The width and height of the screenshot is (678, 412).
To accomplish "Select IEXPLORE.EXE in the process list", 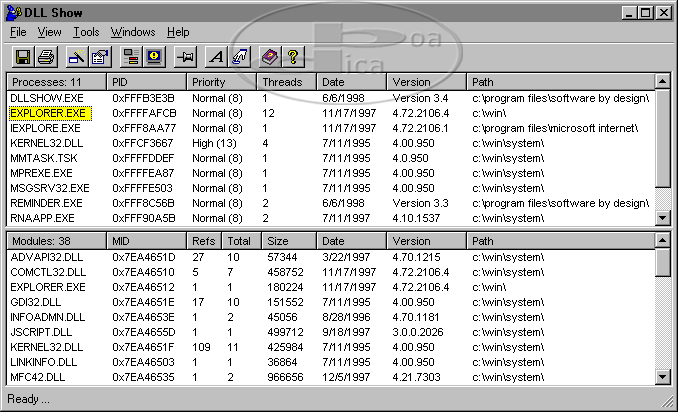I will (45, 129).
